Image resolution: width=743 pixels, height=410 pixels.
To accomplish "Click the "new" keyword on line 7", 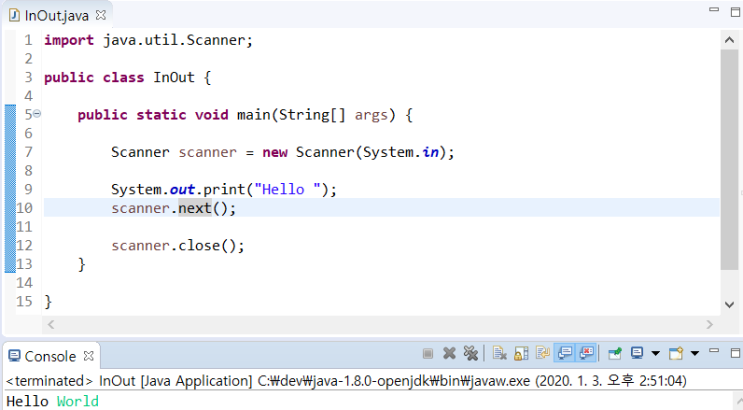I will click(x=275, y=152).
